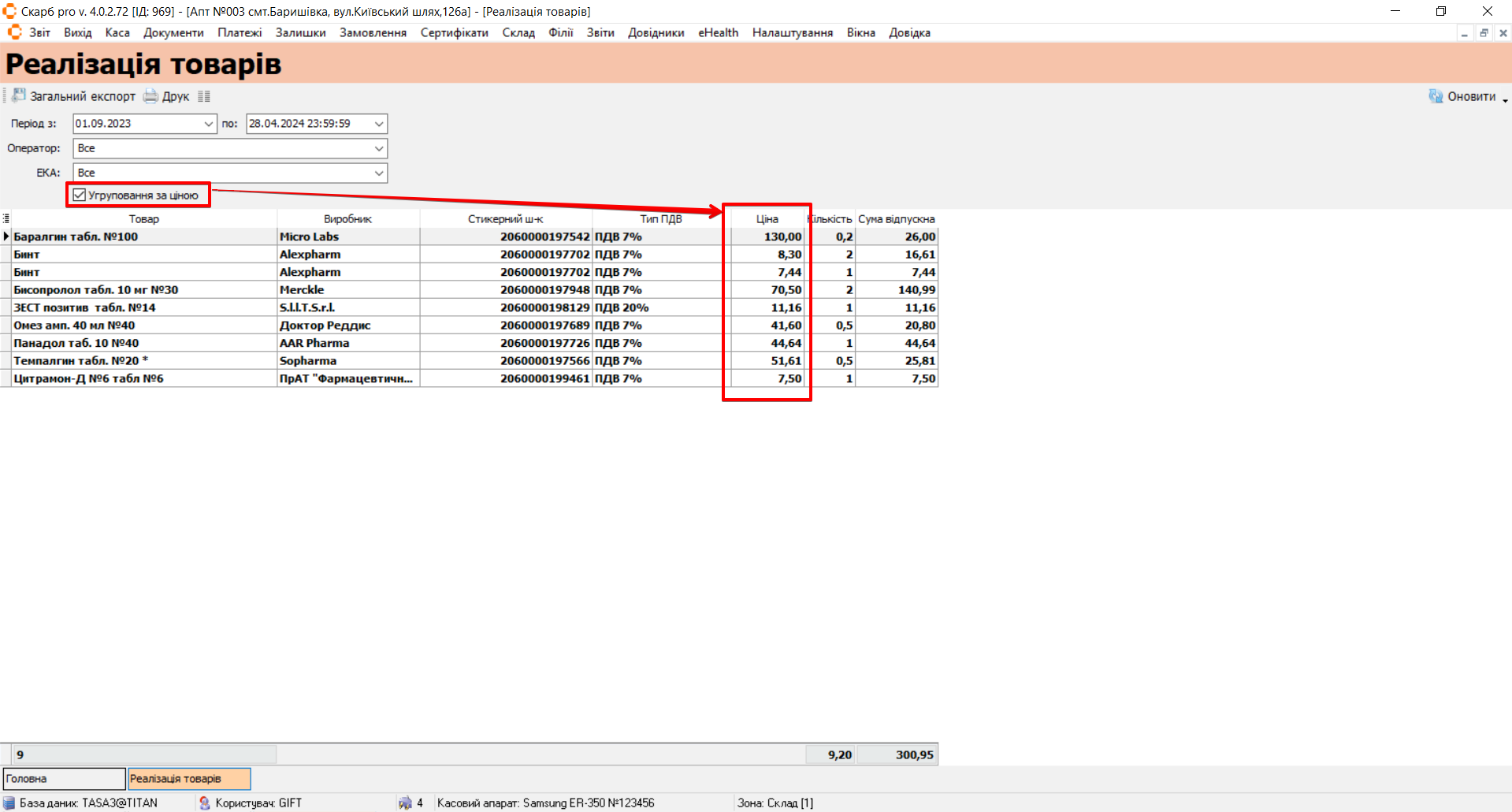Select the Панадол таб. 10 №40 row
This screenshot has height=812, width=1512.
(x=142, y=343)
